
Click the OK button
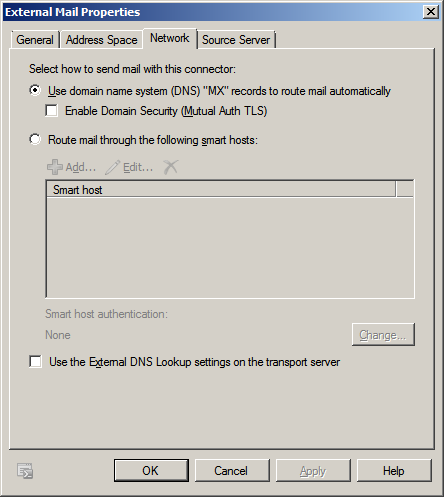pos(151,471)
